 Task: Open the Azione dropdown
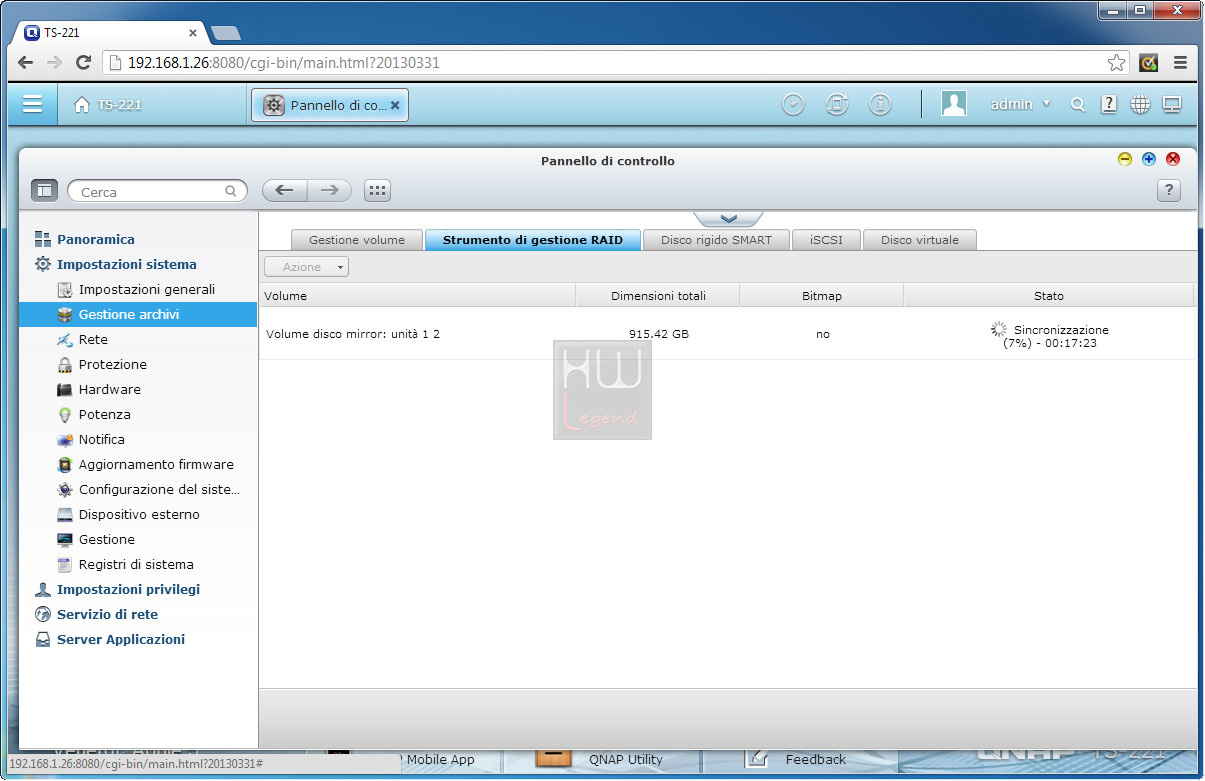pos(306,267)
